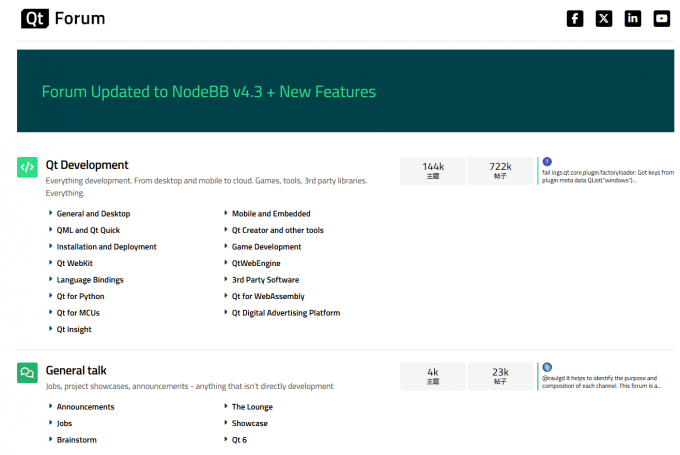Click the General talk chat icon
Image resolution: width=680 pixels, height=455 pixels.
pos(27,373)
